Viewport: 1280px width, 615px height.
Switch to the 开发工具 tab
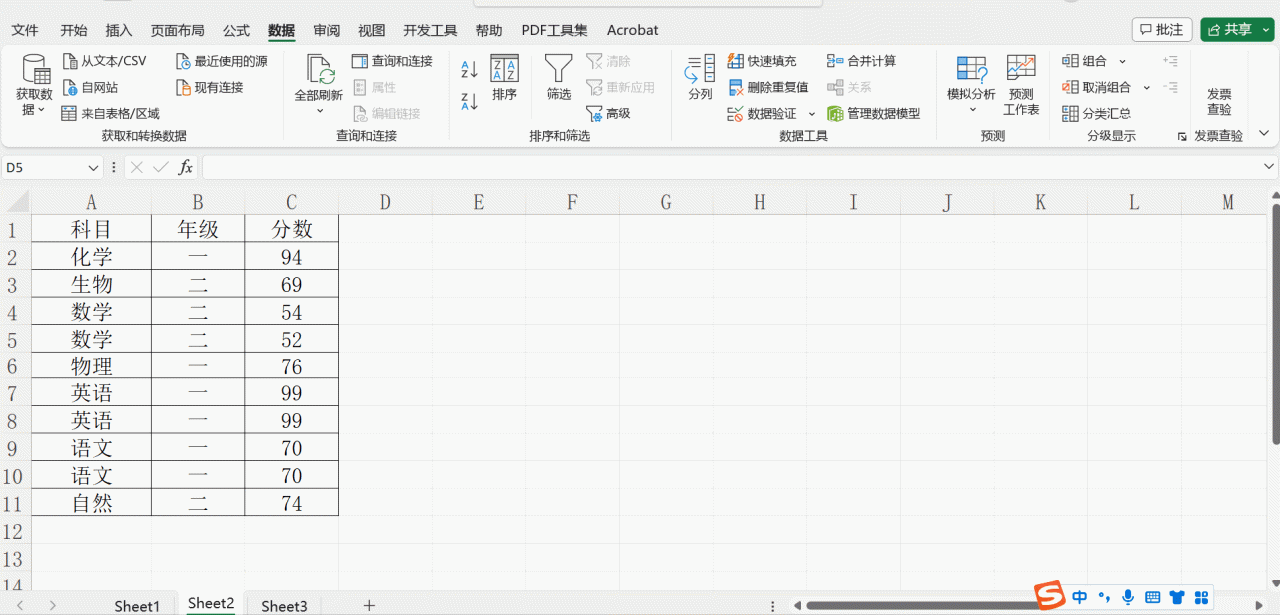[x=430, y=30]
